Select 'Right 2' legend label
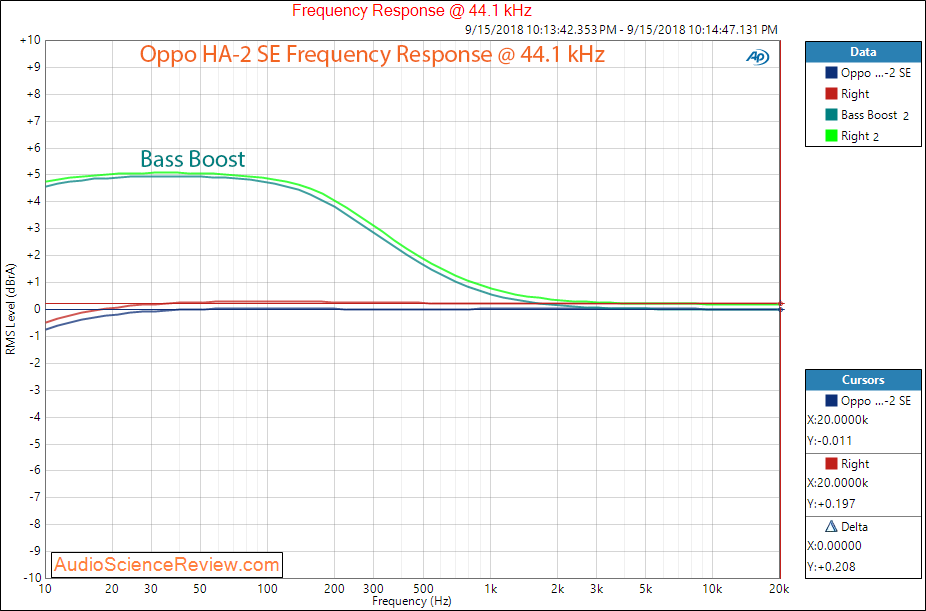Viewport: 926px width, 611px height. pos(860,136)
